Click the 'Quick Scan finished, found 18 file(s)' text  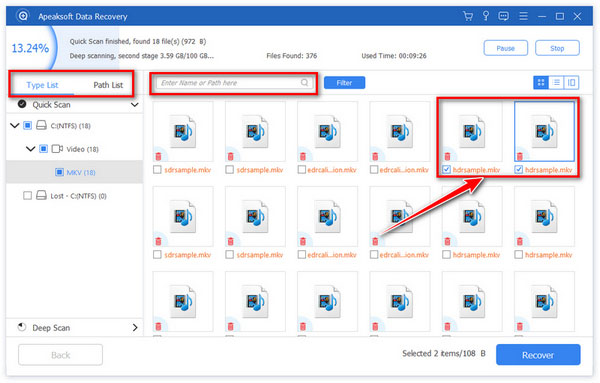pos(138,41)
